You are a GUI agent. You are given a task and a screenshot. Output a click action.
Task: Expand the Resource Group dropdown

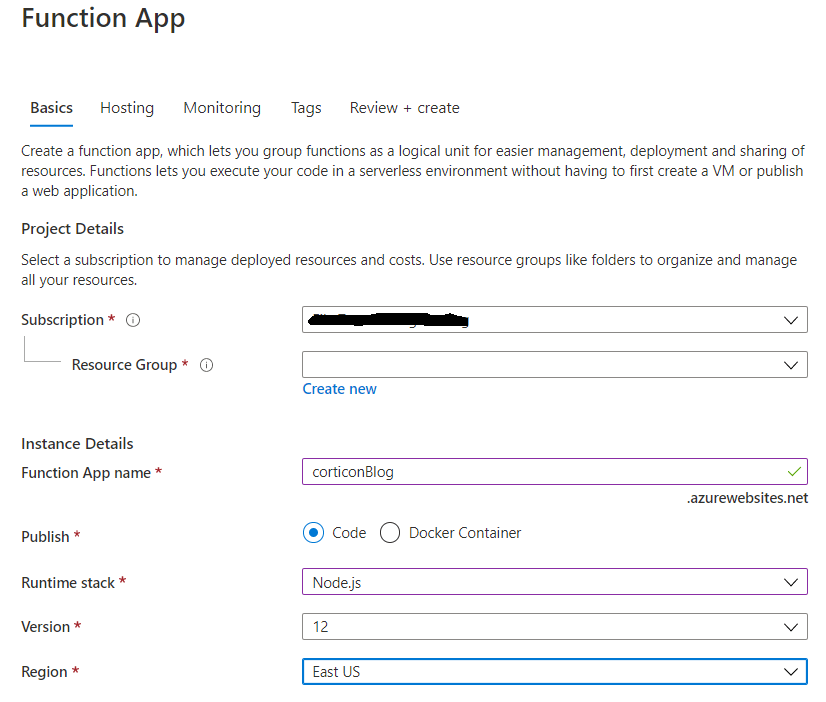(x=554, y=365)
